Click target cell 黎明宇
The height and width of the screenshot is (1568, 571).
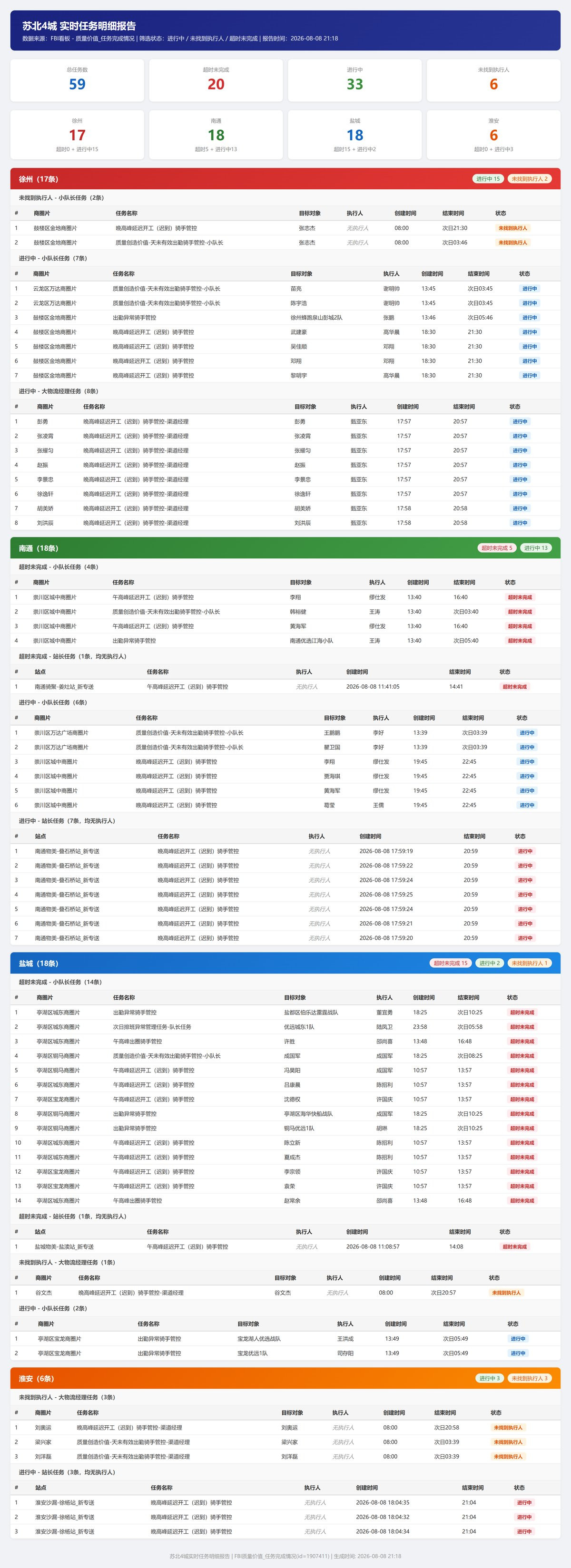(299, 376)
